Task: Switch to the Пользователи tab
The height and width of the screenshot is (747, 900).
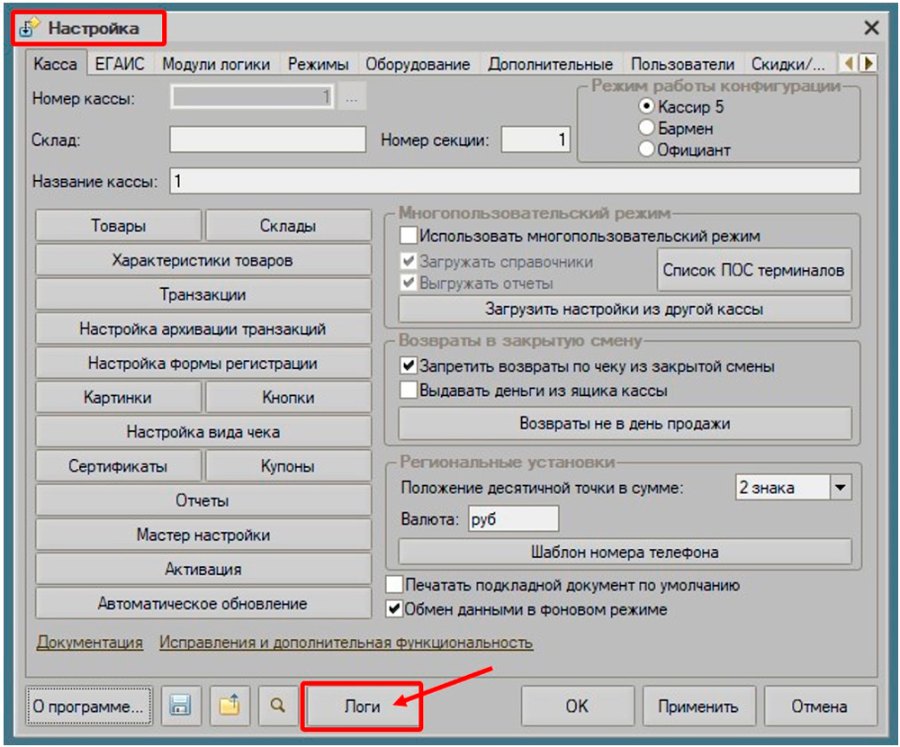Action: (x=682, y=64)
